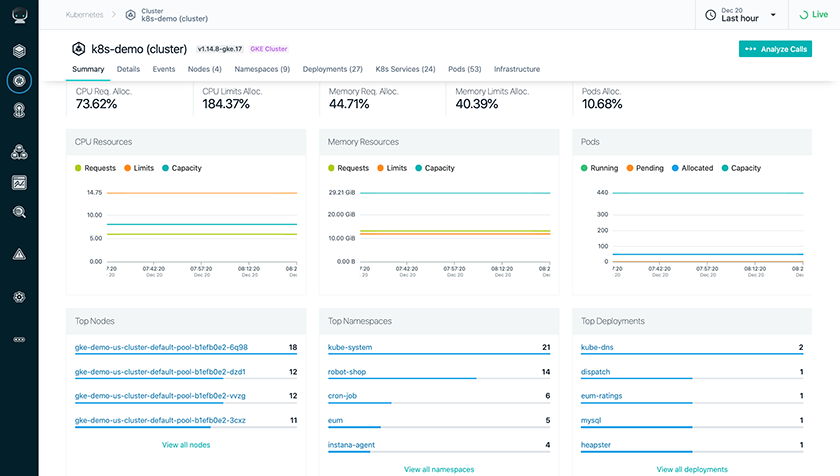Screen dimensions: 840x476
Task: Open the magnifier analytics sidebar icon
Action: 19,213
